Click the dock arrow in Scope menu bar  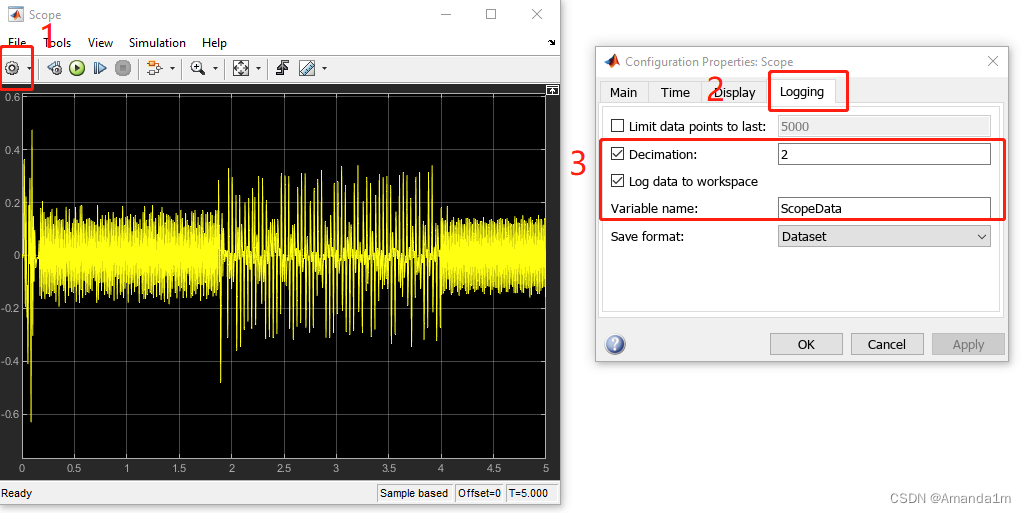[551, 43]
